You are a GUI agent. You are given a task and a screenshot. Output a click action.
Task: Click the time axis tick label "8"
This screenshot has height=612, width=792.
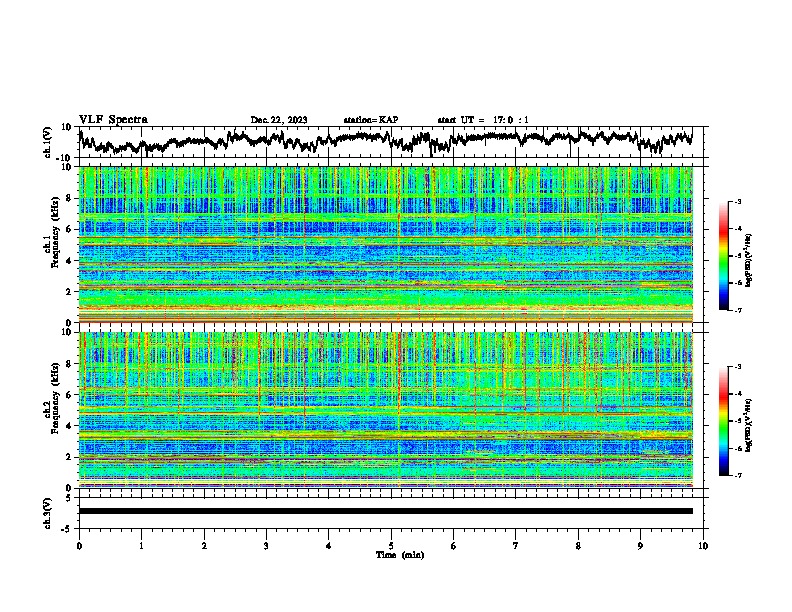pos(578,546)
